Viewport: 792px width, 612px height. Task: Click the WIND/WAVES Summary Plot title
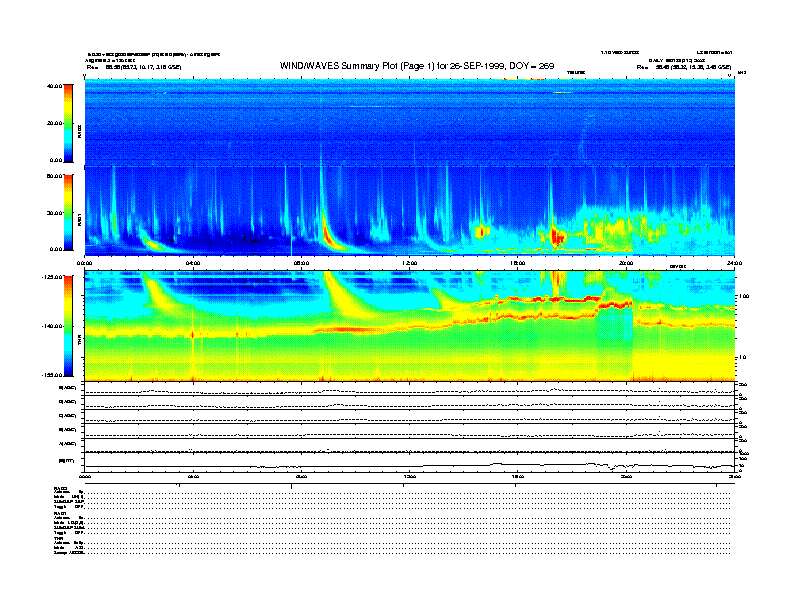(x=417, y=66)
